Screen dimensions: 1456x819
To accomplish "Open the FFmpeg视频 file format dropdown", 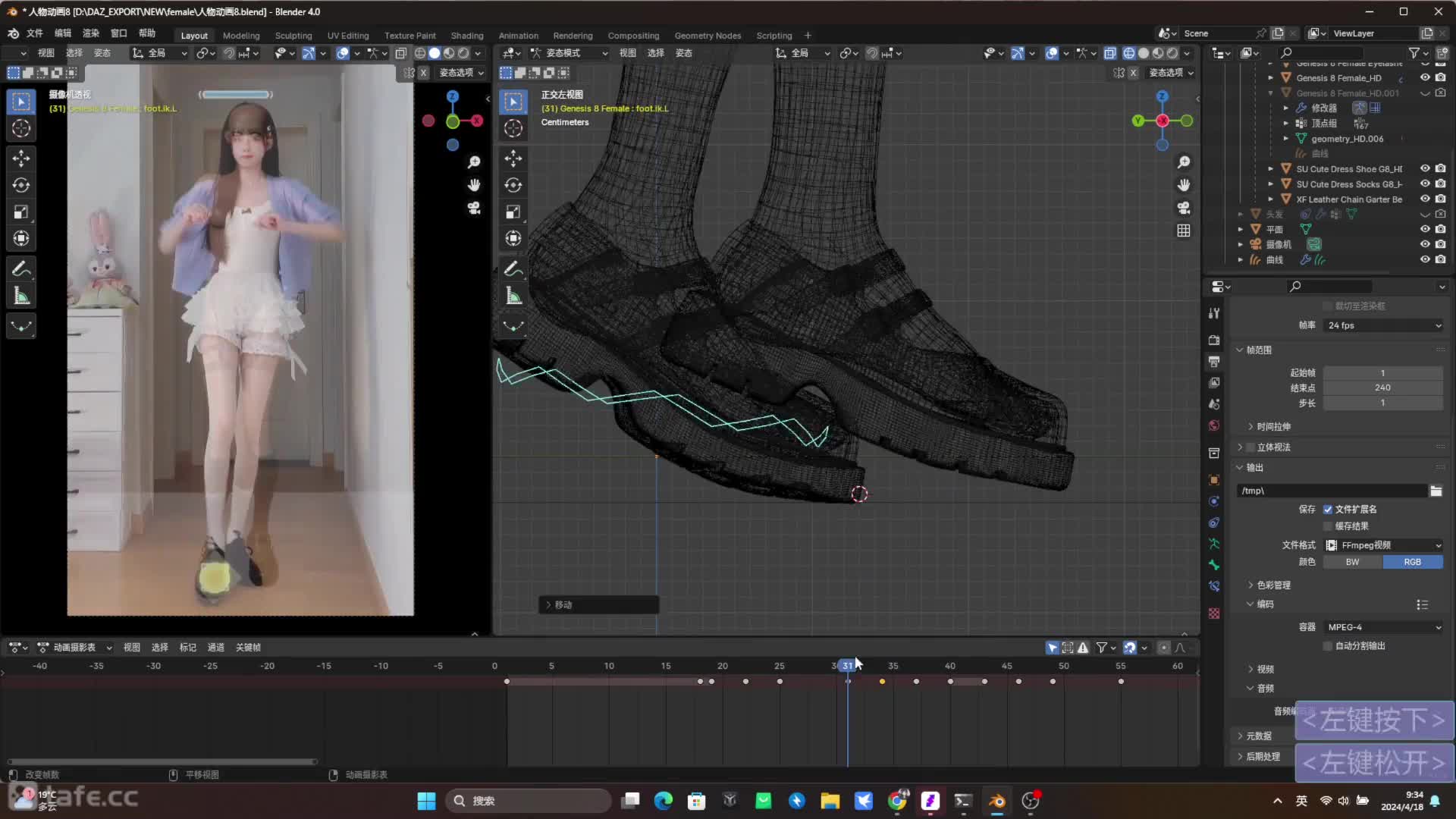I will pos(1383,545).
